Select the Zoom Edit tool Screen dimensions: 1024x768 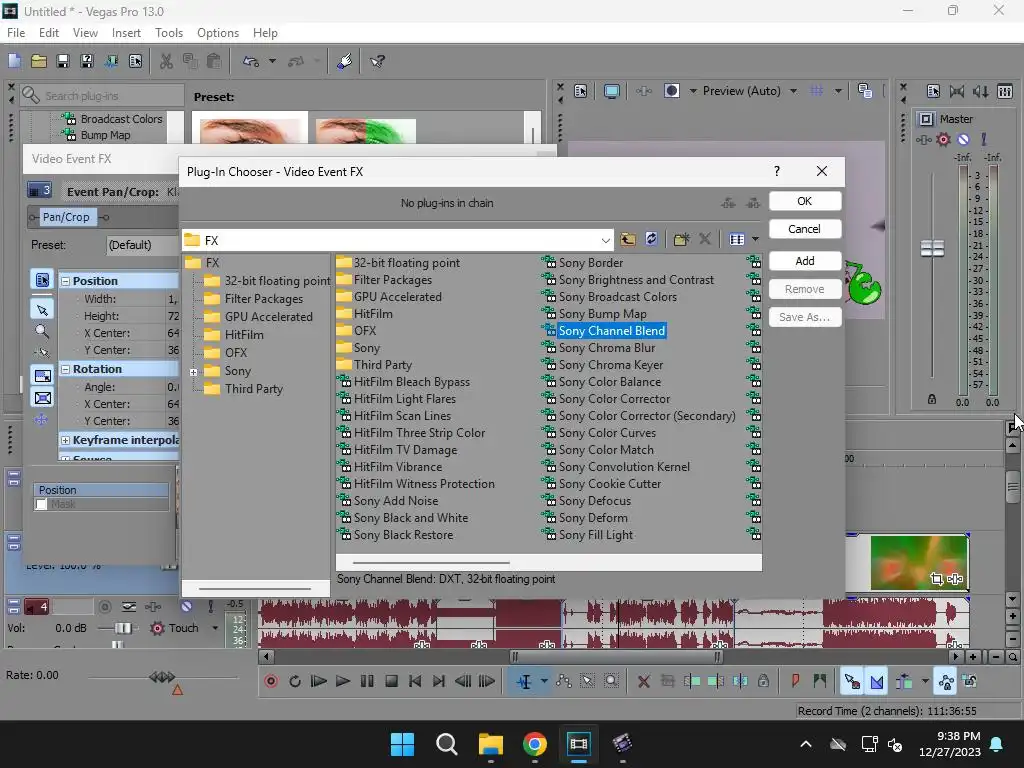pyautogui.click(x=611, y=682)
